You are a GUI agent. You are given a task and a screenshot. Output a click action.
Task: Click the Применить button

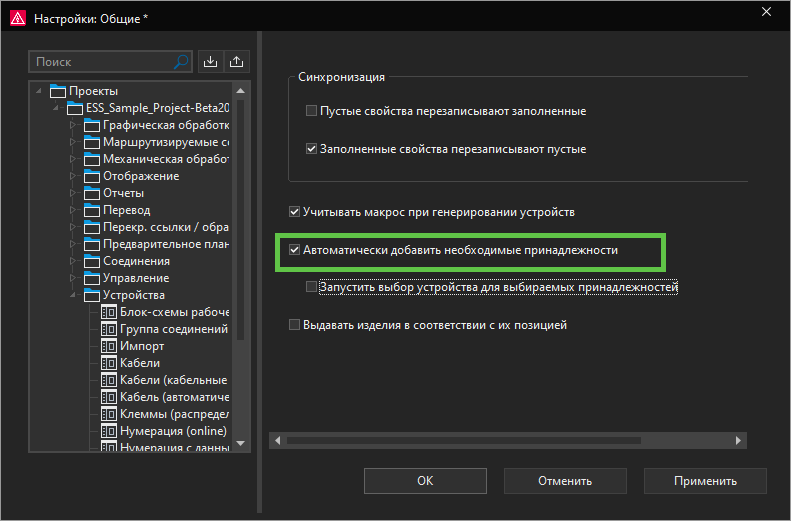(x=705, y=481)
